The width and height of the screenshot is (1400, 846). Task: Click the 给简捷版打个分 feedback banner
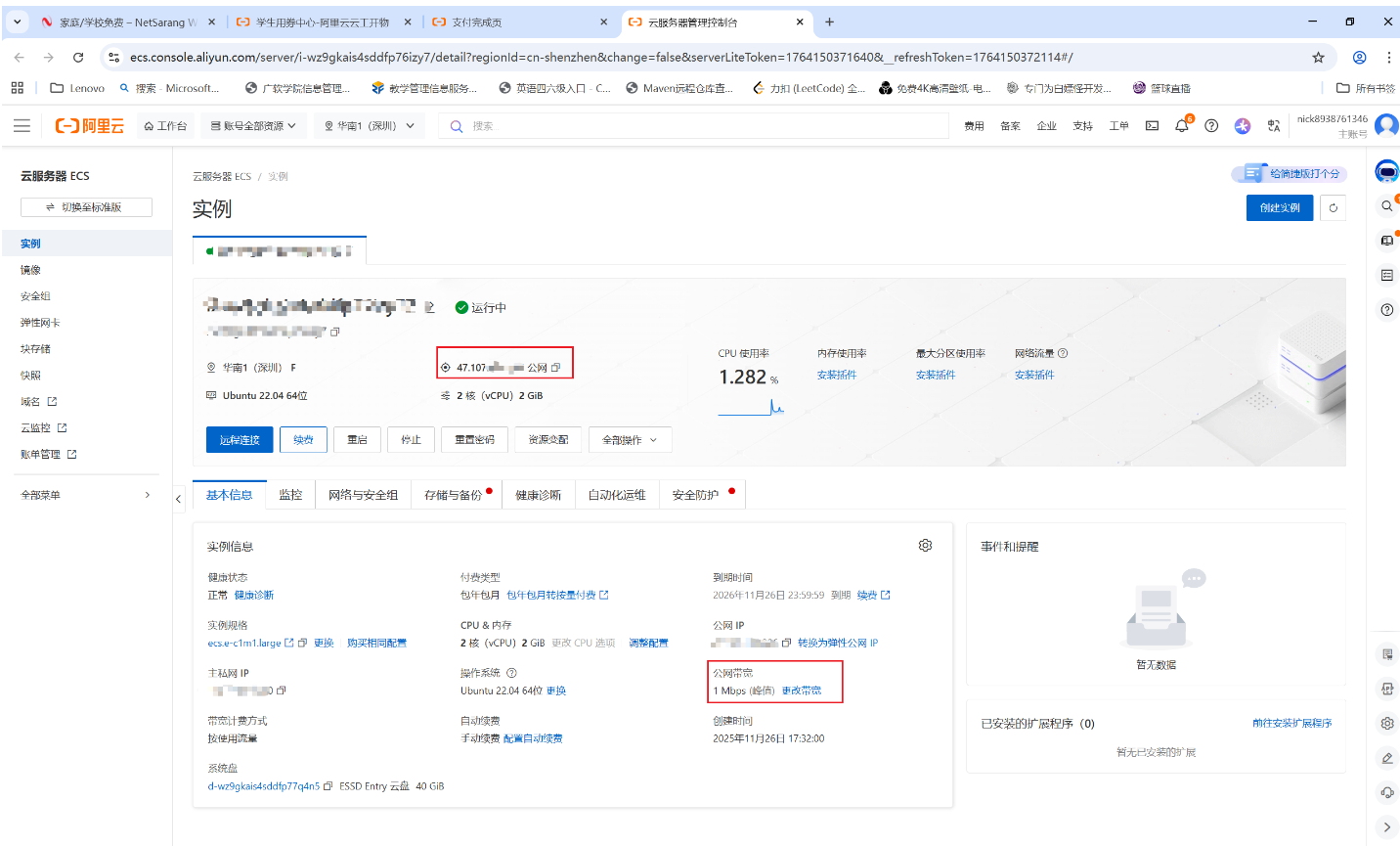[1290, 174]
